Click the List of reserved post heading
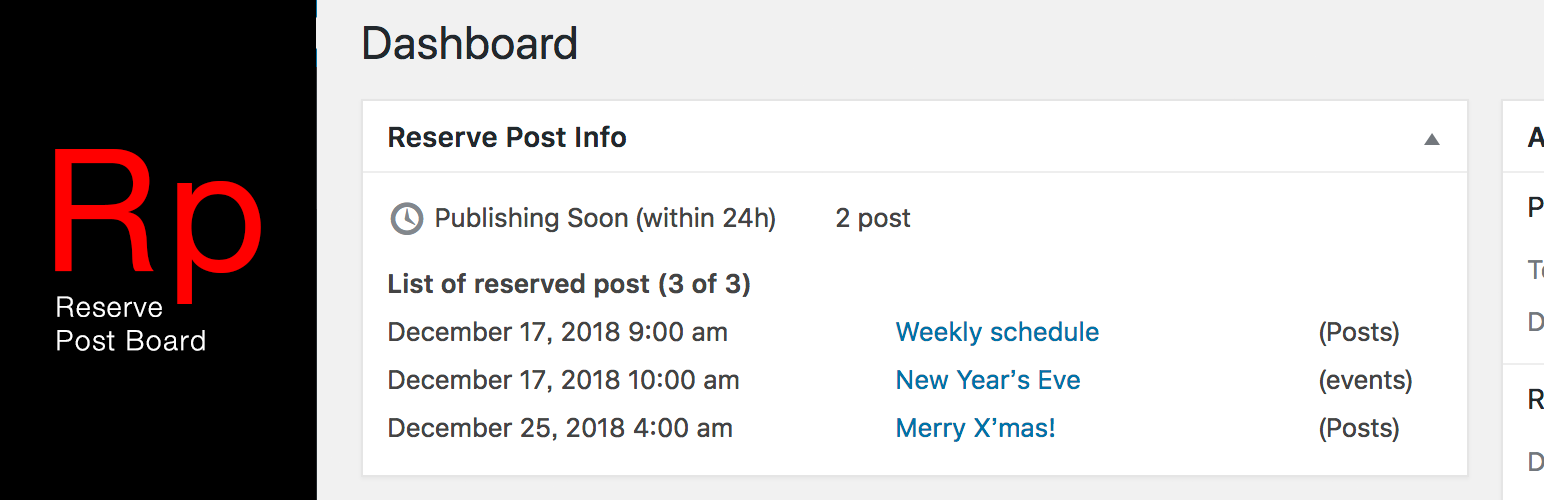The height and width of the screenshot is (500, 1544). tap(569, 284)
